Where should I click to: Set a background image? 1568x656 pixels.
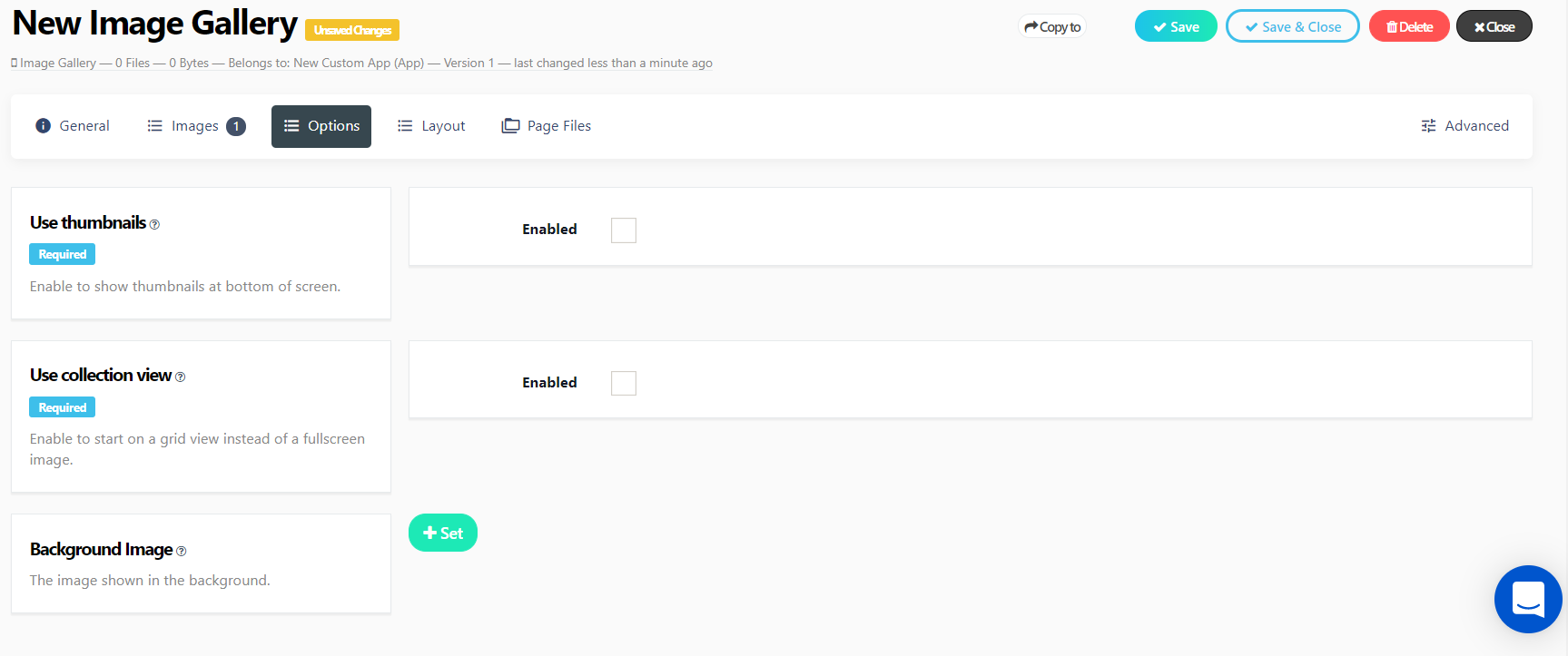443,533
